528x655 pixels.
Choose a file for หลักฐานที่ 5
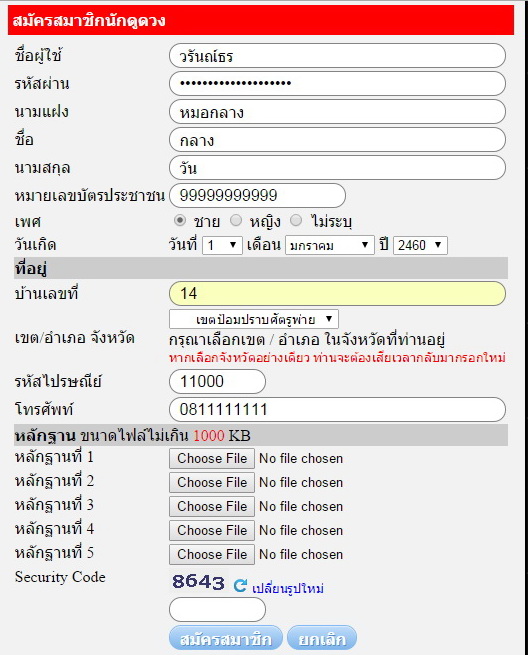tap(212, 554)
